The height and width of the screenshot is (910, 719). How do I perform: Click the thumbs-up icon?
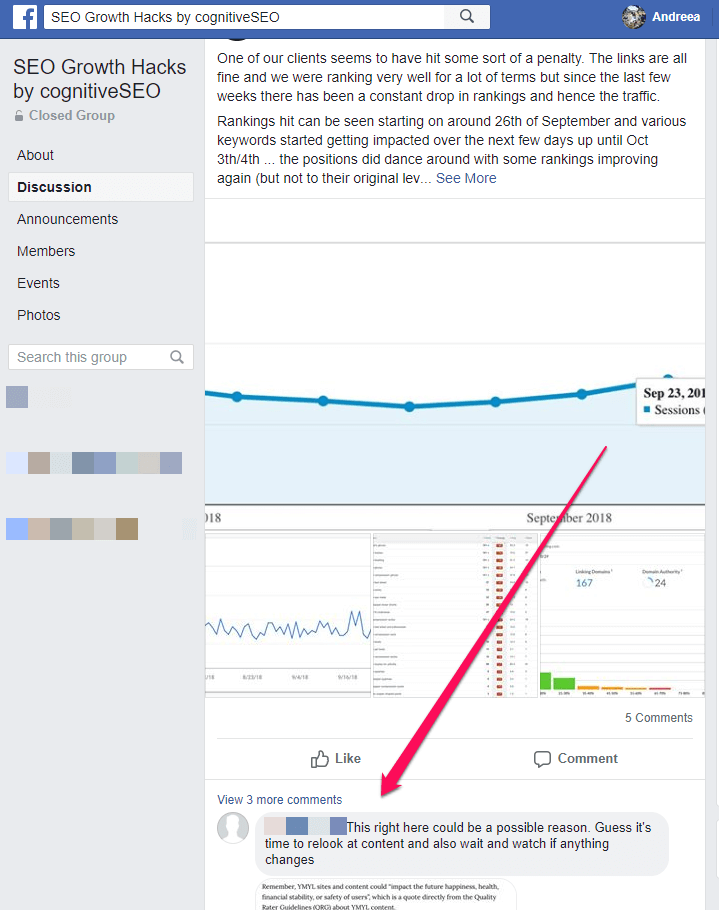click(x=319, y=759)
